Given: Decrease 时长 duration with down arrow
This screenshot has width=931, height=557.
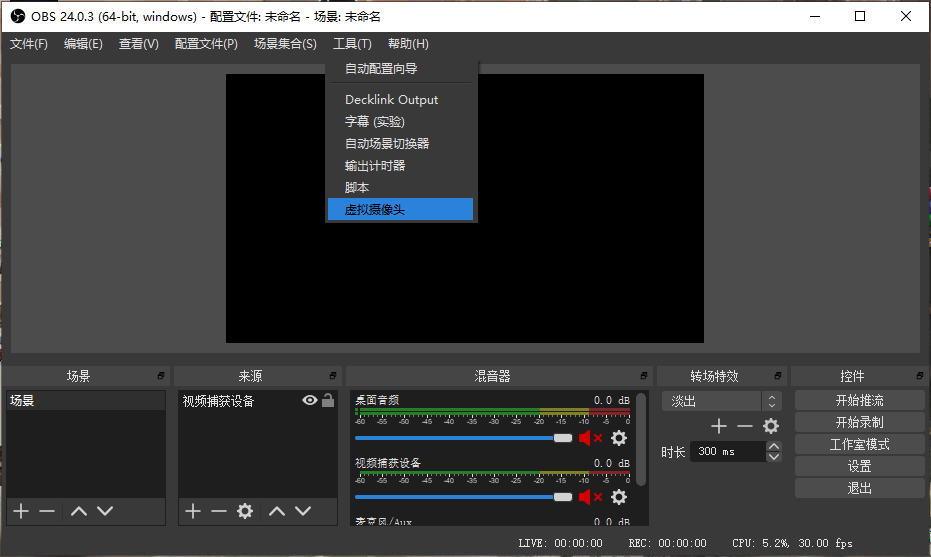Looking at the screenshot, I should (x=774, y=457).
